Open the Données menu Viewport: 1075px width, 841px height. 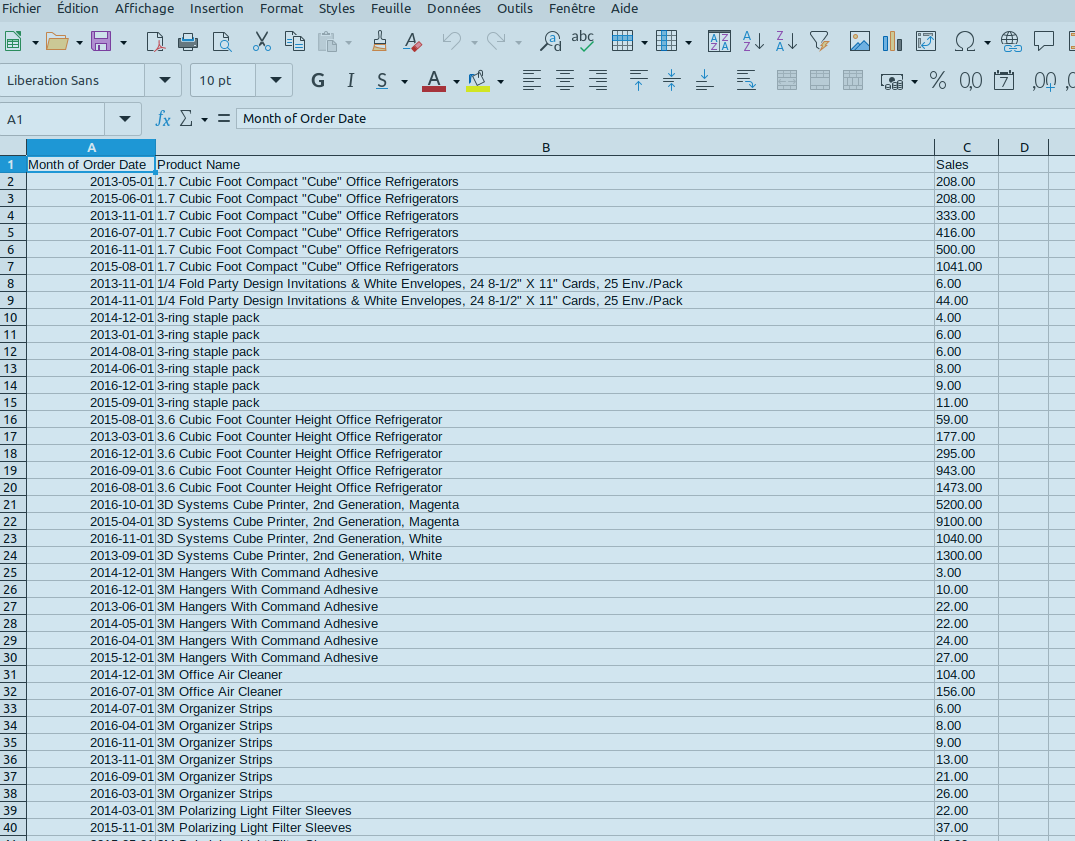[x=453, y=9]
